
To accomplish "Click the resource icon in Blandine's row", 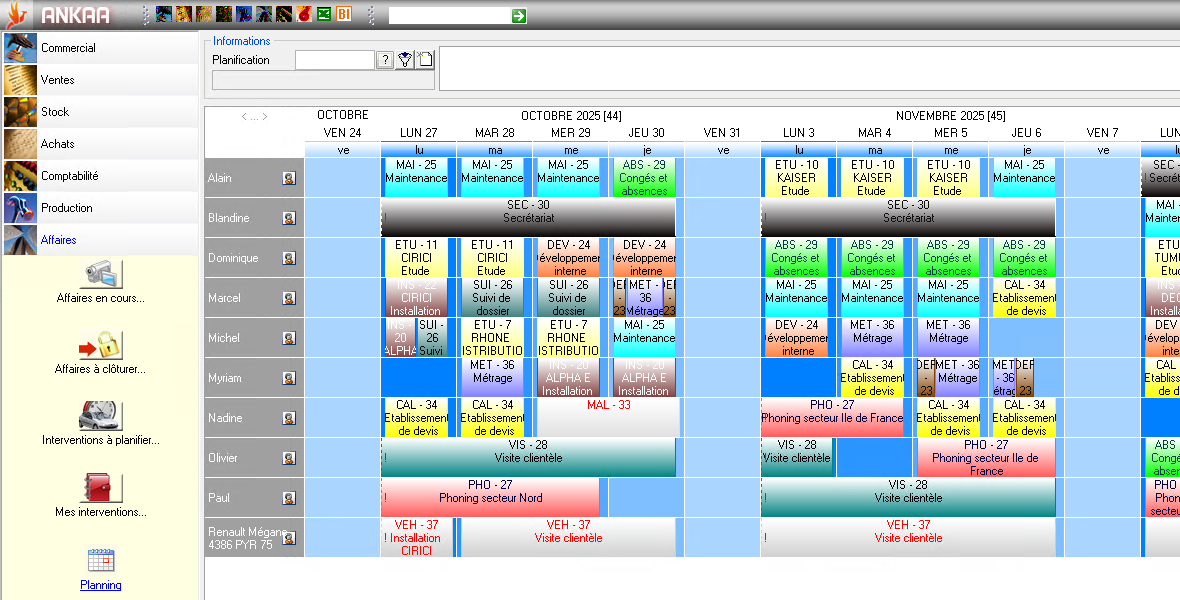I will pos(289,218).
